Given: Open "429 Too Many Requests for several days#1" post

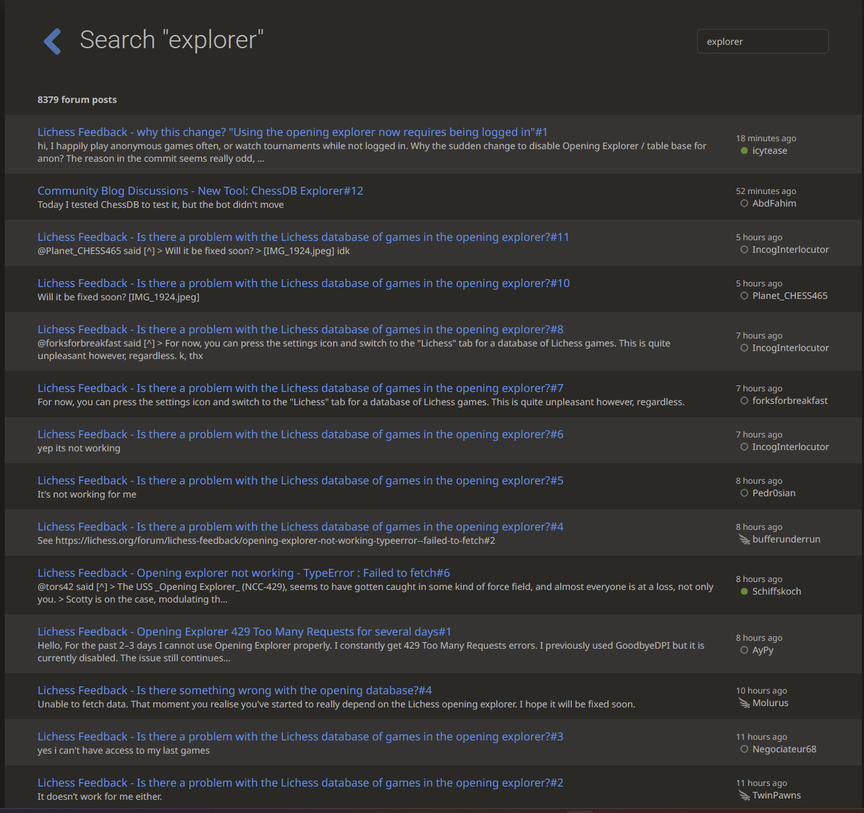Looking at the screenshot, I should click(x=244, y=632).
